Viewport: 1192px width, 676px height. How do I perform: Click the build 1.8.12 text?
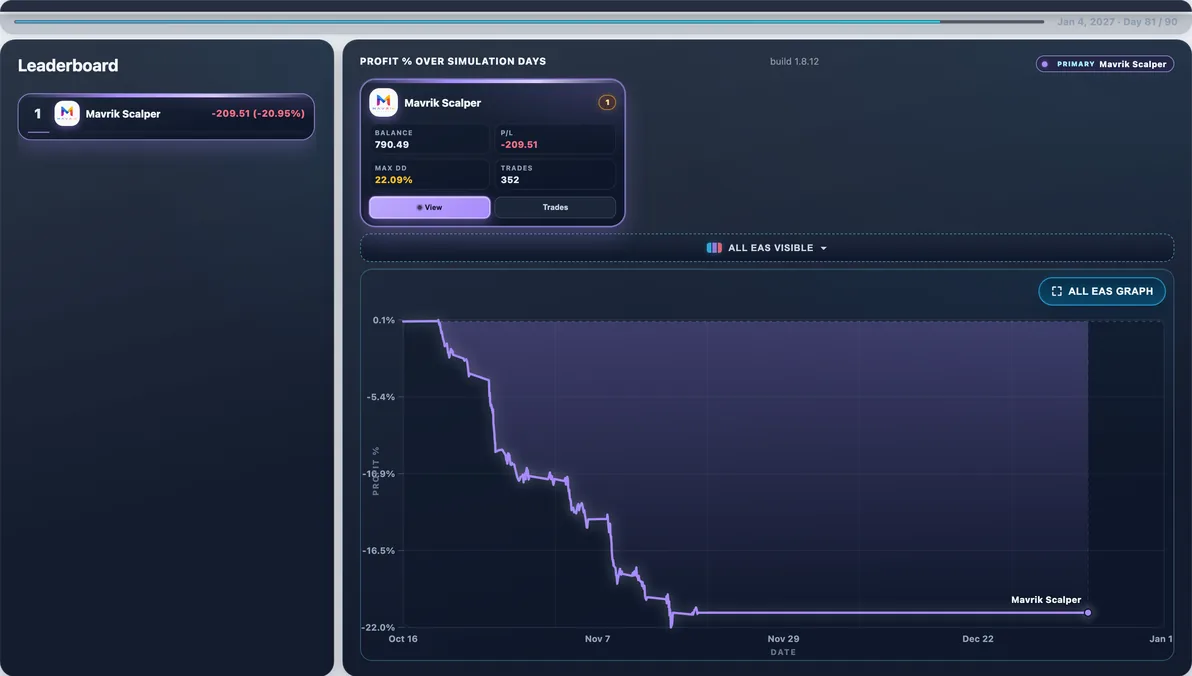coord(794,62)
